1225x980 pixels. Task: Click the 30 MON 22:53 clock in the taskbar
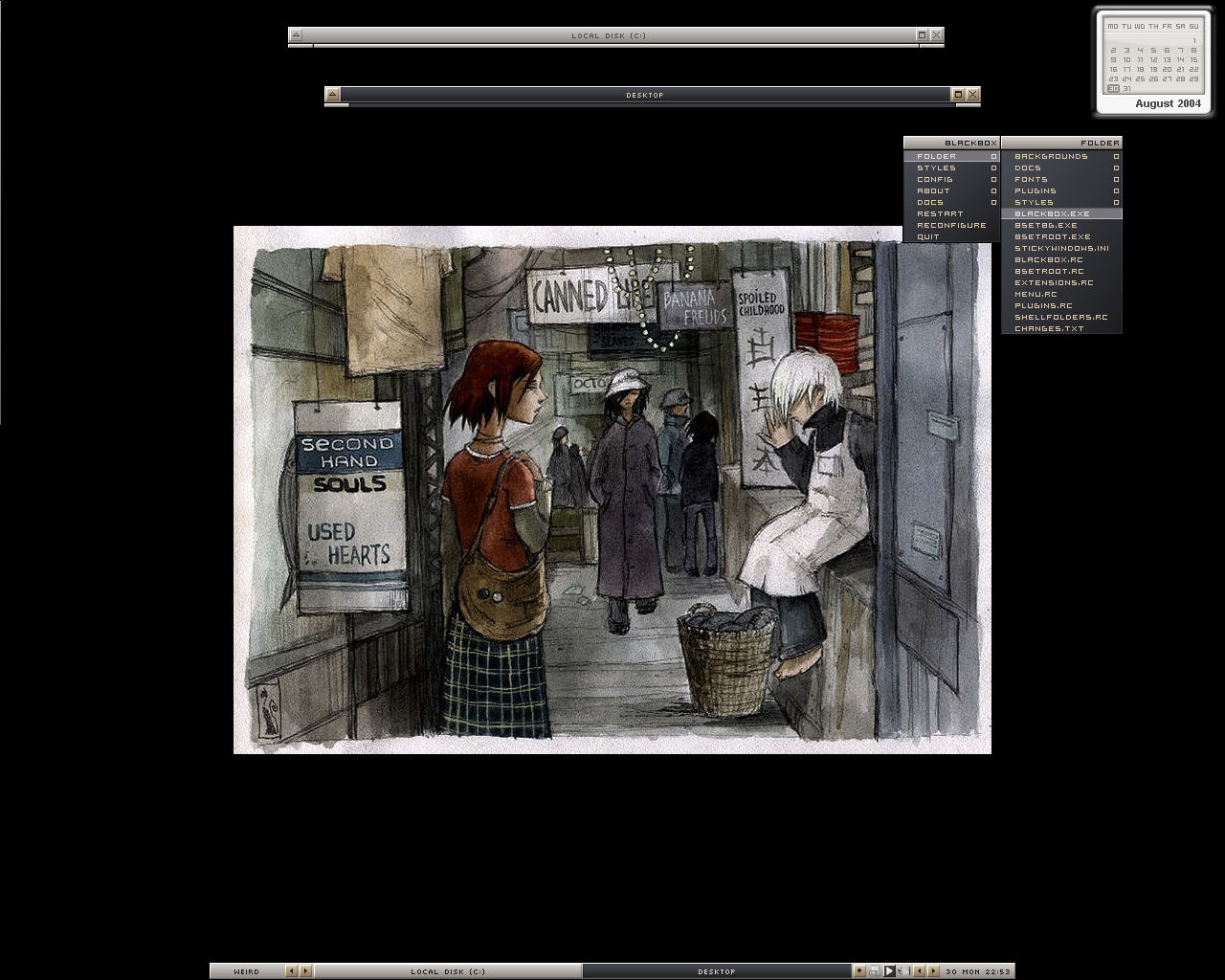pos(977,971)
